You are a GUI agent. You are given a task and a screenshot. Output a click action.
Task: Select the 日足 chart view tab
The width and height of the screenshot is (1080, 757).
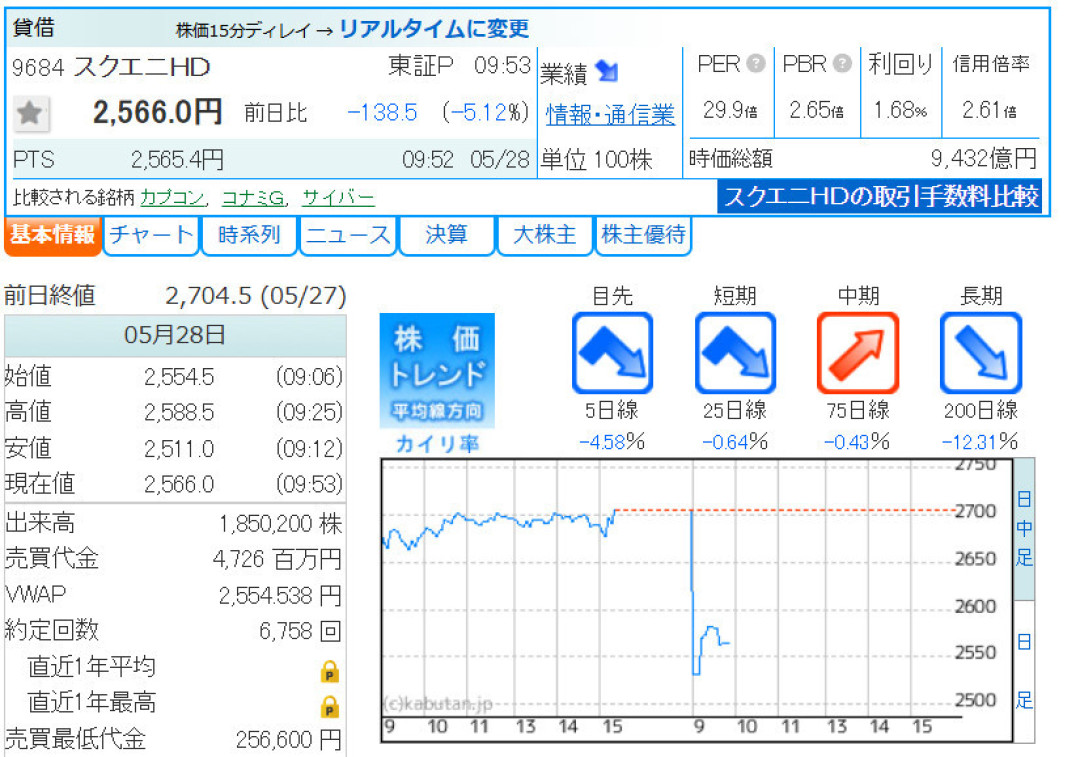pos(1024,671)
